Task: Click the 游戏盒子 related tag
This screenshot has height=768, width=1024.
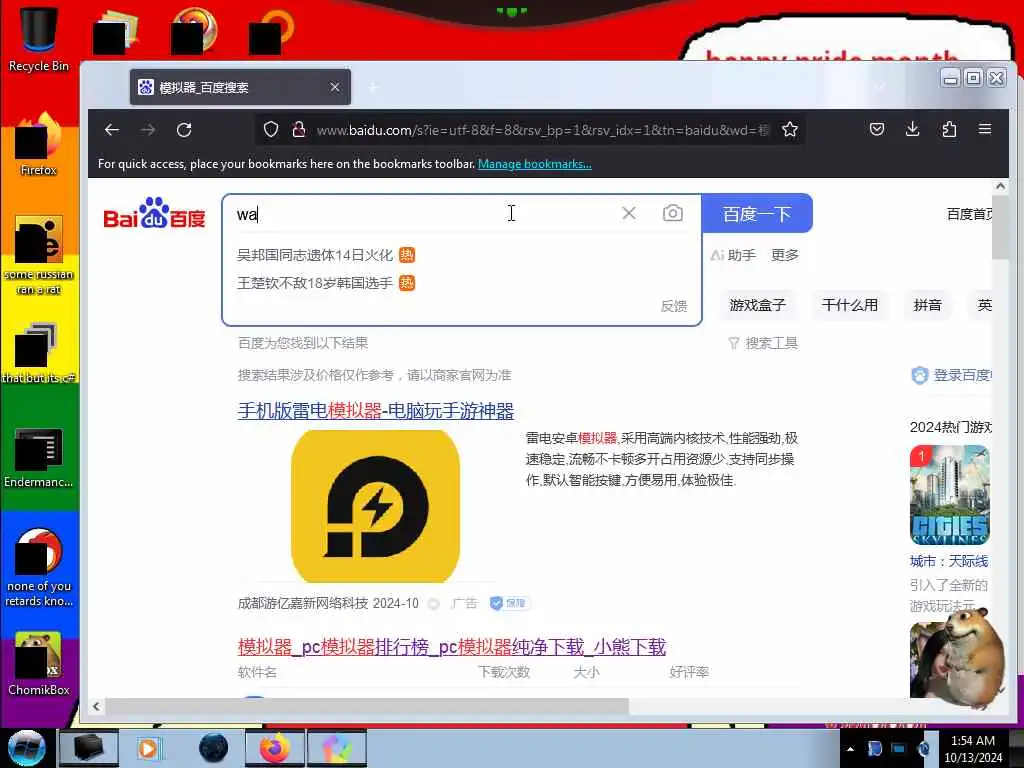Action: [758, 305]
